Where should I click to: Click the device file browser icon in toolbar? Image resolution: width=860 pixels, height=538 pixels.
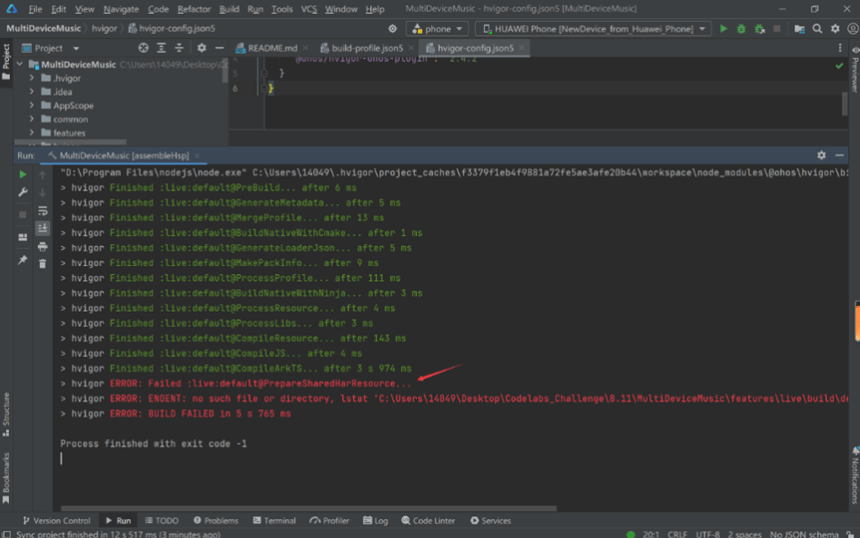click(x=799, y=29)
